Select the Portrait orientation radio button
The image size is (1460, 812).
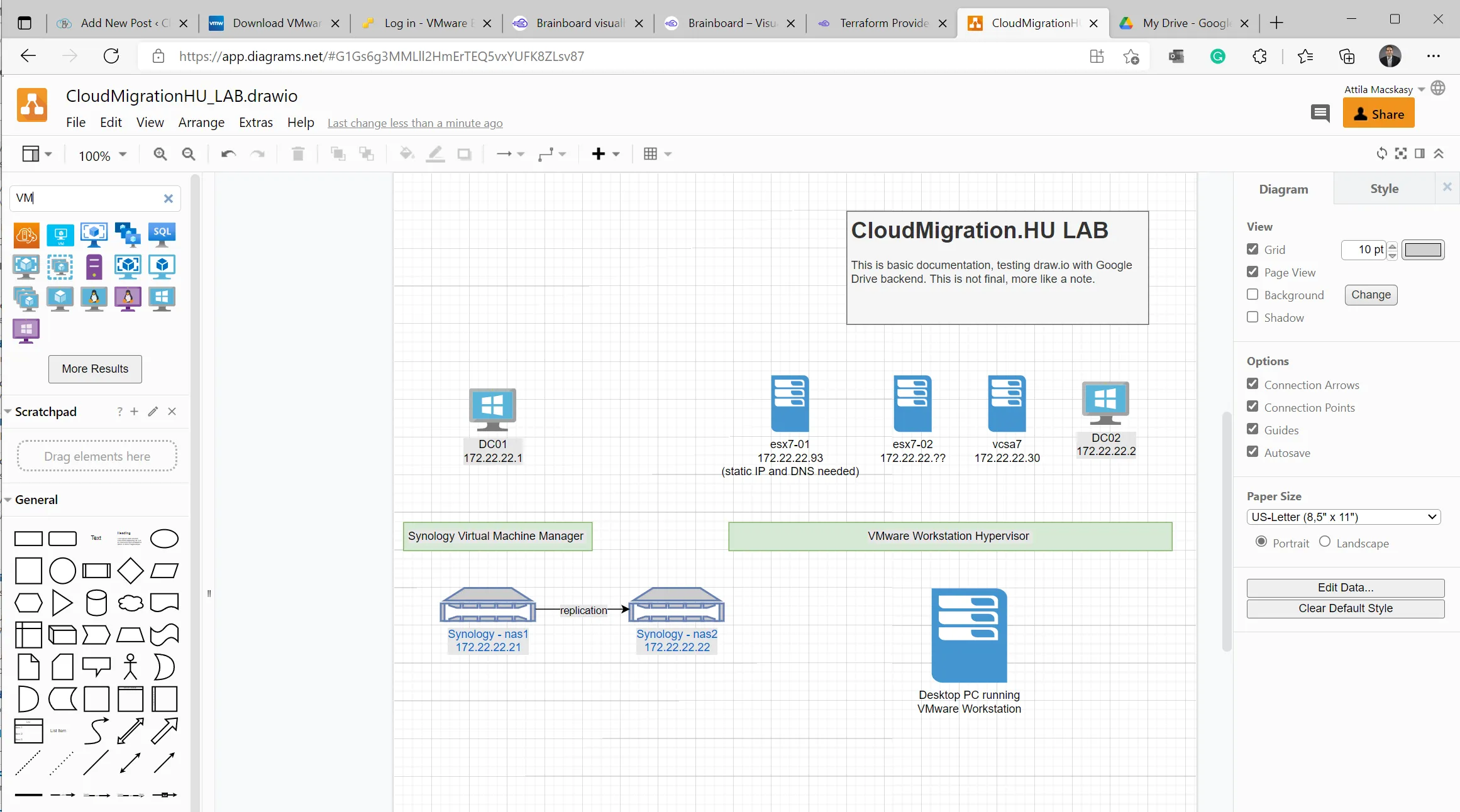point(1261,542)
